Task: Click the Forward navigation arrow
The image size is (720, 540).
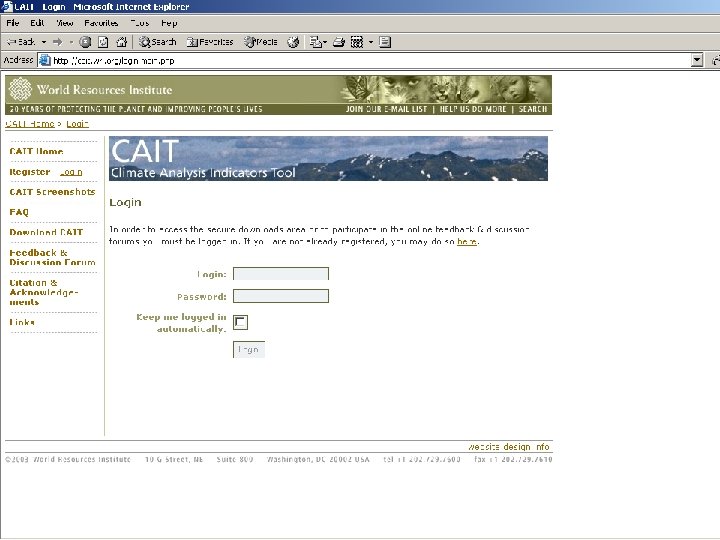Action: pyautogui.click(x=57, y=42)
